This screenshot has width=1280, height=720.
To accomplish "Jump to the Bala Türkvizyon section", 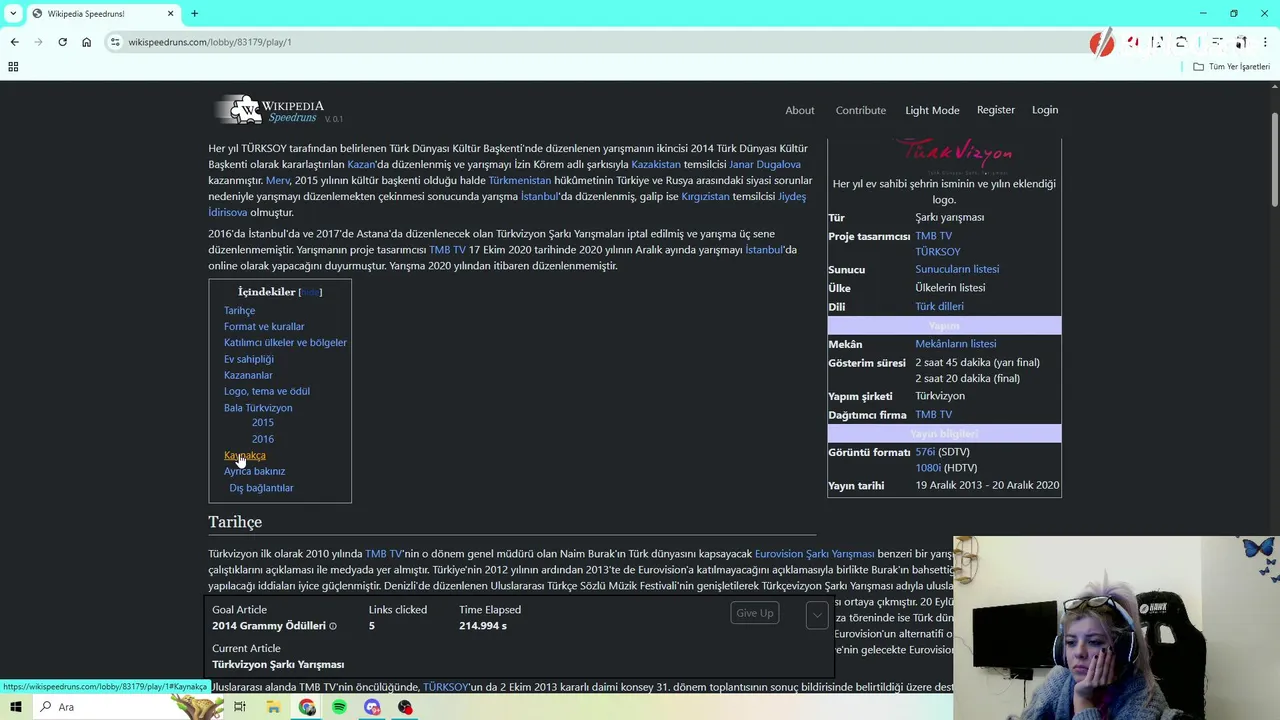I will [258, 408].
